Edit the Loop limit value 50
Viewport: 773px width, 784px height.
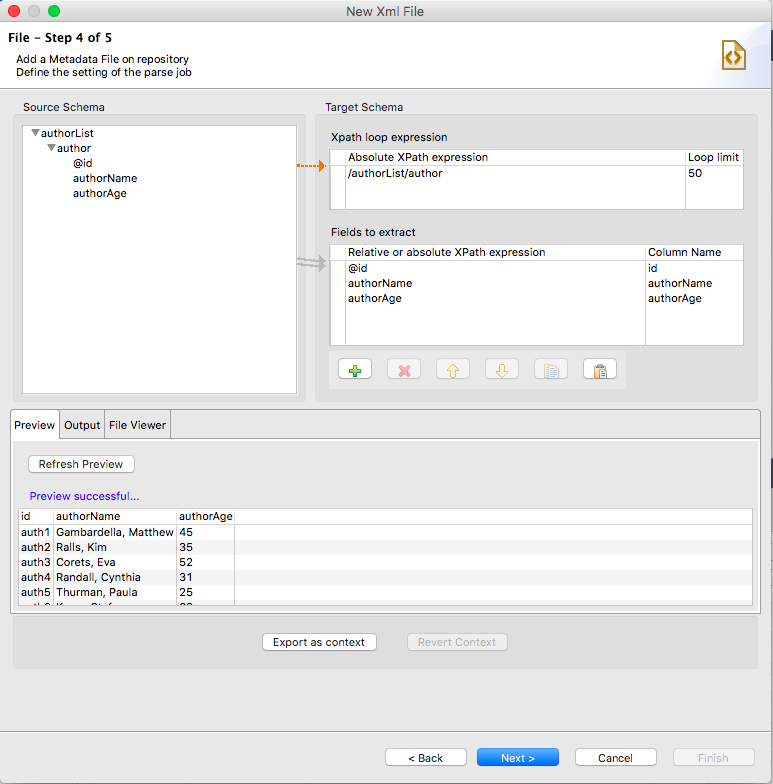coord(714,173)
